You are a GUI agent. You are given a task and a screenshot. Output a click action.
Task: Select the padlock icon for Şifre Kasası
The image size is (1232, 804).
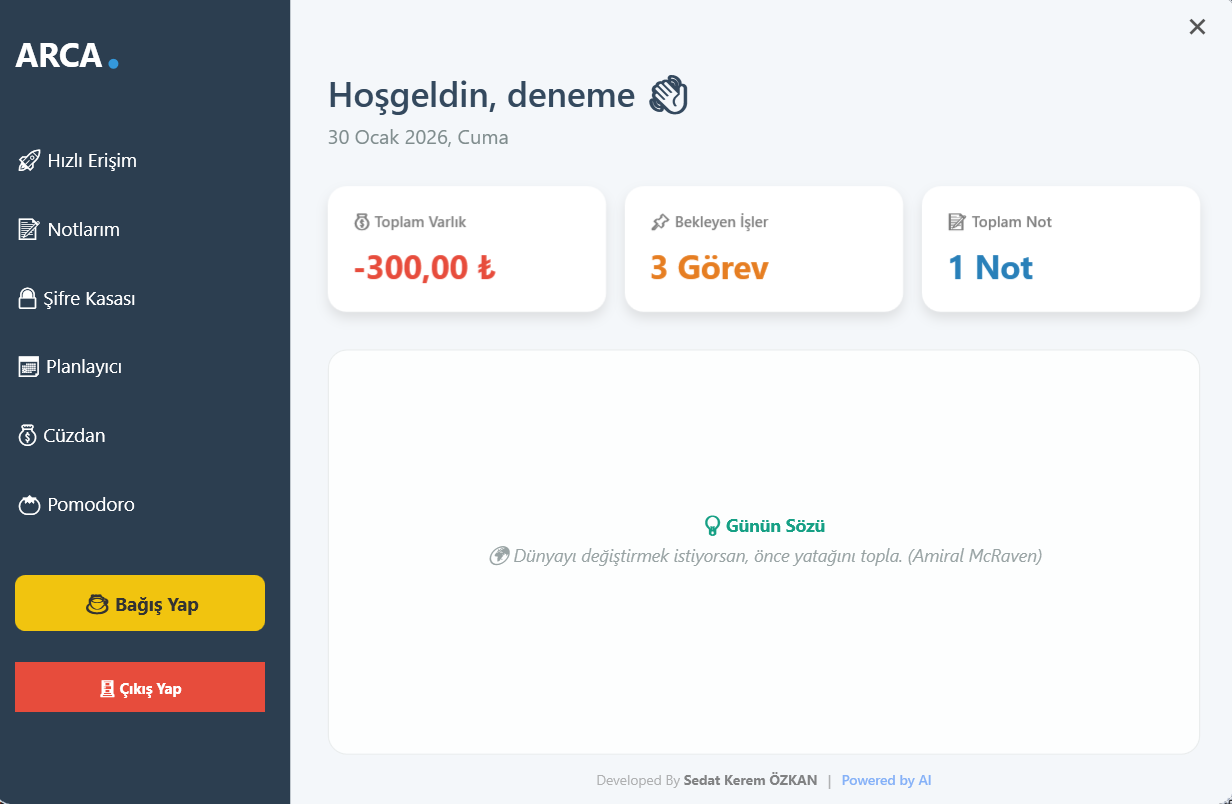[27, 299]
